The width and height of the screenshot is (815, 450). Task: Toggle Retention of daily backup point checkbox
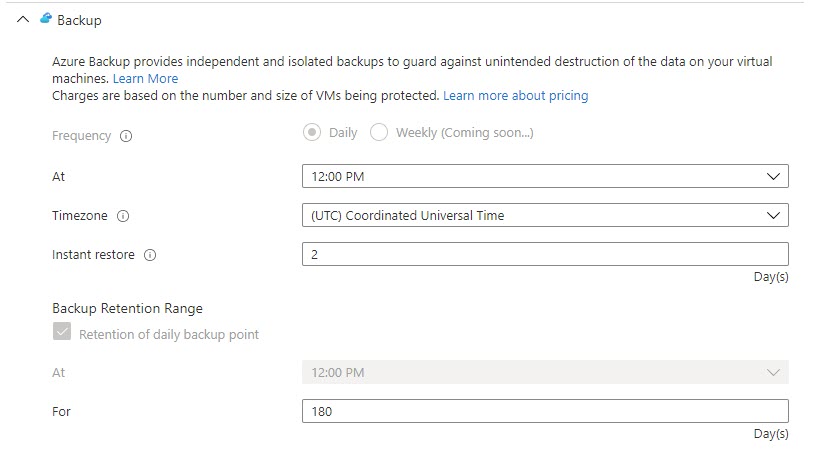click(x=62, y=331)
